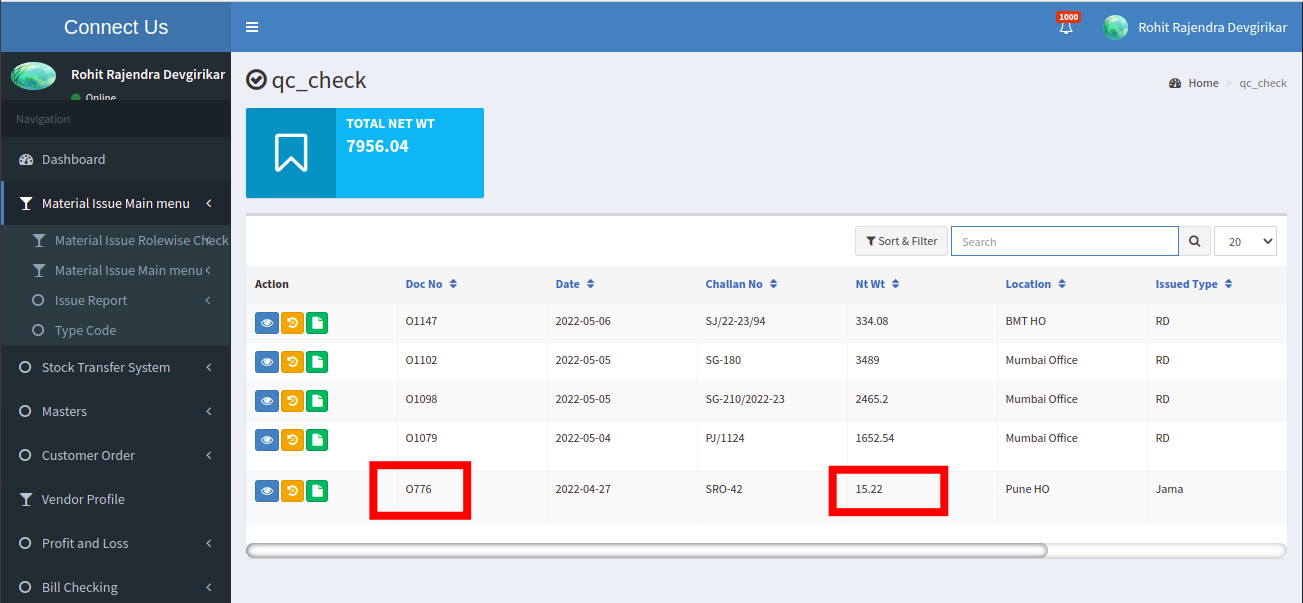Screen dimensions: 1303x603
Task: View record O776 with eye icon
Action: pyautogui.click(x=267, y=490)
